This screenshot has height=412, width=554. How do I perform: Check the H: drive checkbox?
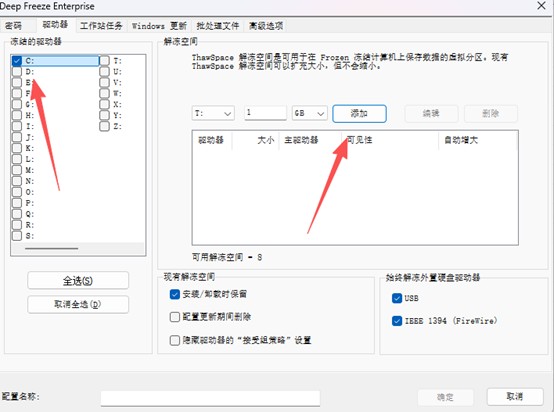point(17,115)
